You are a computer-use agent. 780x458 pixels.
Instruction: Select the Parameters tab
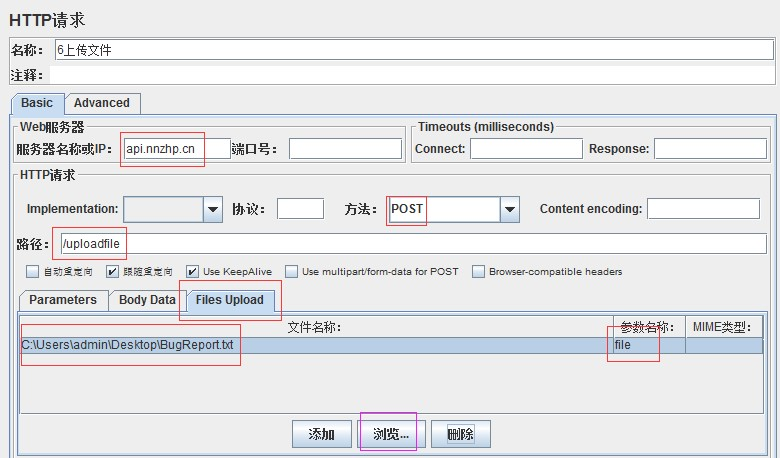click(x=63, y=300)
